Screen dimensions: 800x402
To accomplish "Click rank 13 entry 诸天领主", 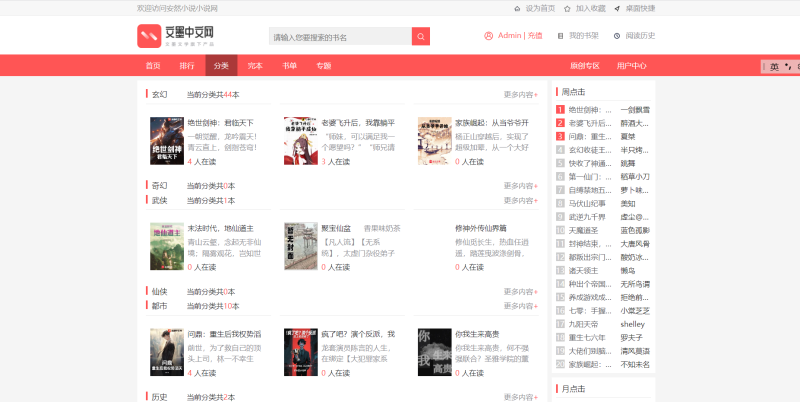I will pyautogui.click(x=583, y=270).
